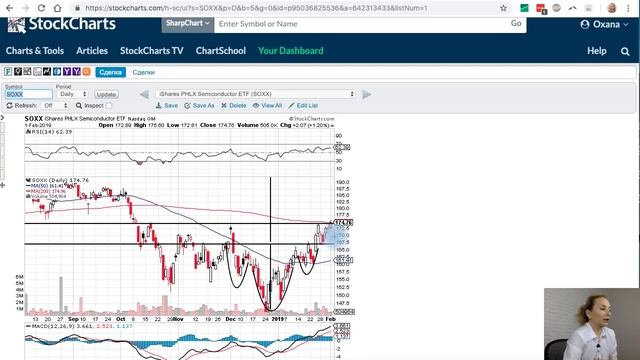
Task: Open the green chart browser extension
Action: pyautogui.click(x=524, y=8)
